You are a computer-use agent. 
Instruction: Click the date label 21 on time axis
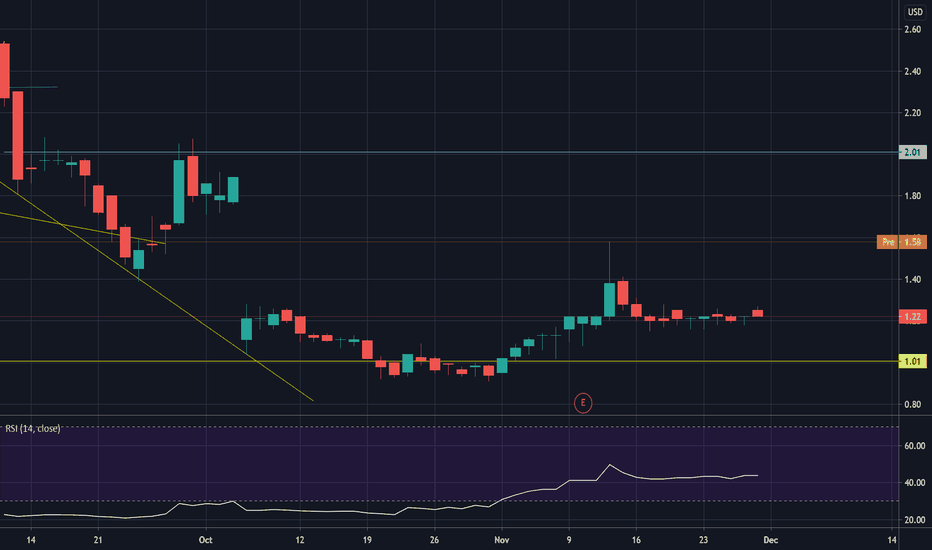pos(98,540)
